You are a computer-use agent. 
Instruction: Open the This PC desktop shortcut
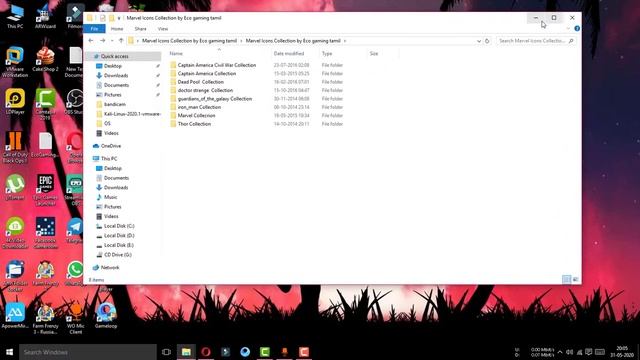(x=15, y=16)
